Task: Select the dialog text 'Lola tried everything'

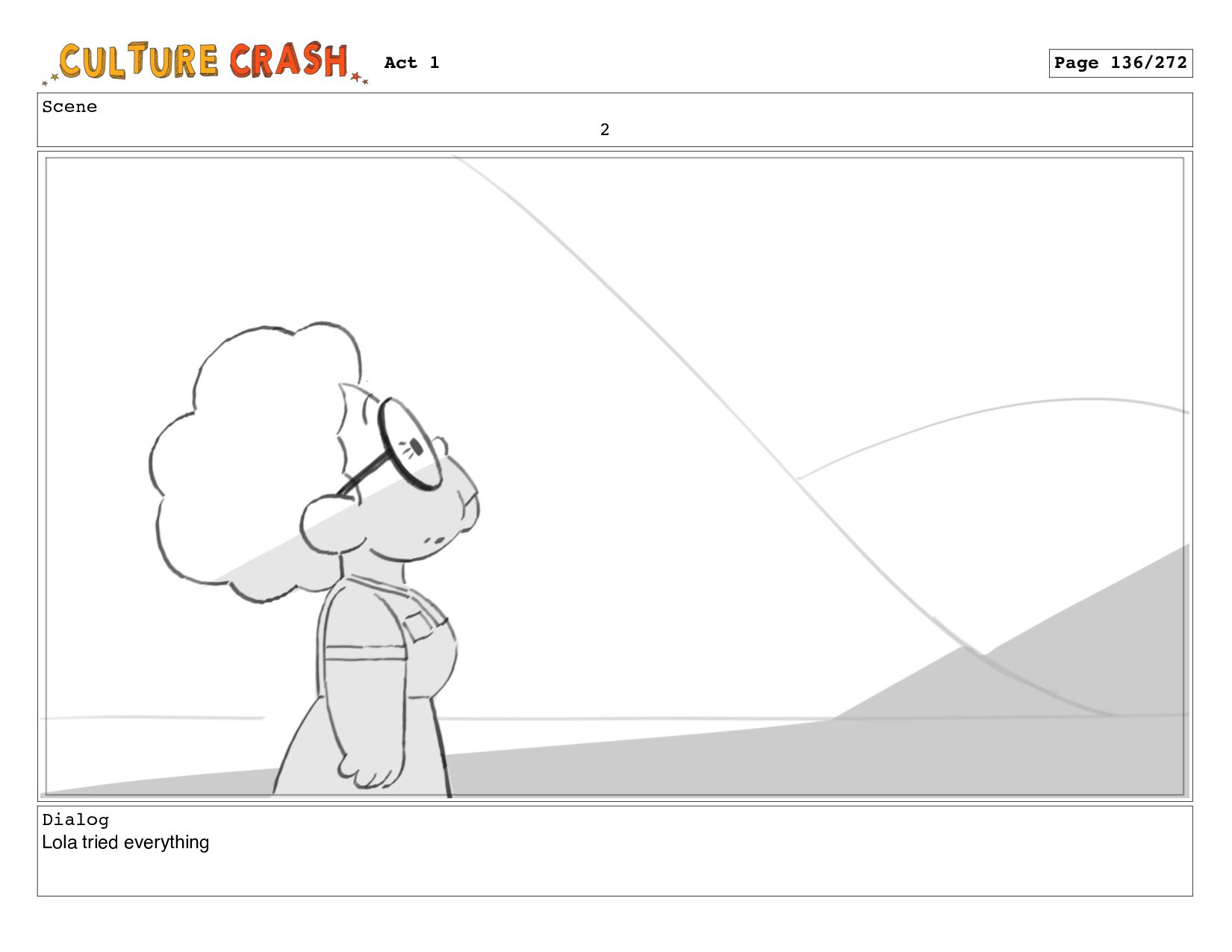Action: (125, 842)
